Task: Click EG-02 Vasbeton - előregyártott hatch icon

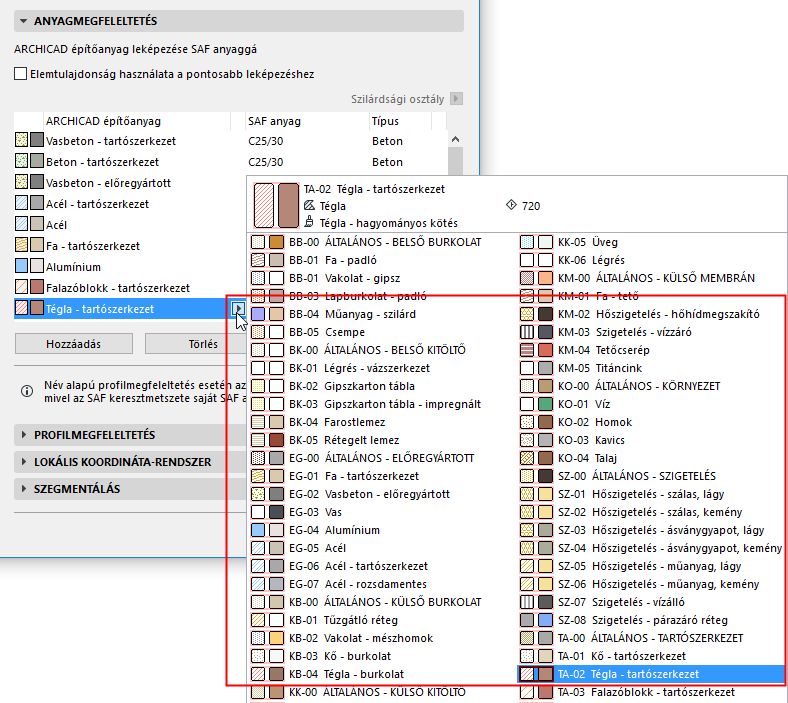Action: pos(258,494)
